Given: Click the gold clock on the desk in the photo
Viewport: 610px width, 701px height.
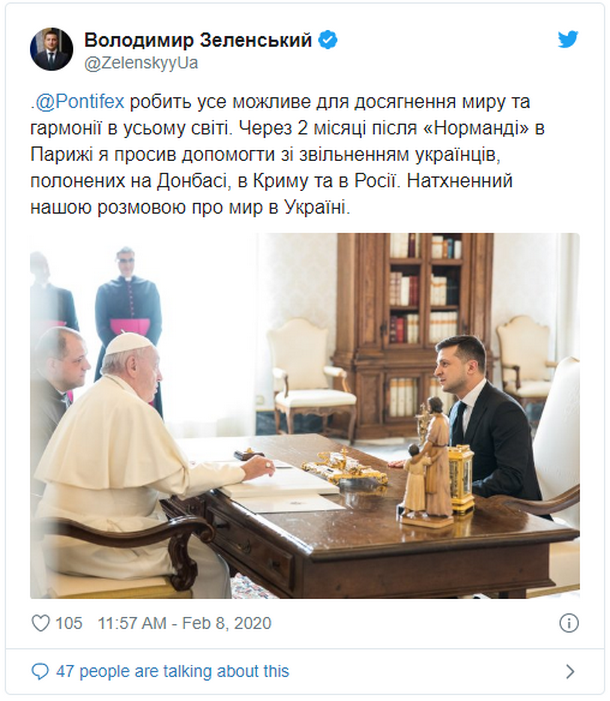Looking at the screenshot, I should pos(461,478).
